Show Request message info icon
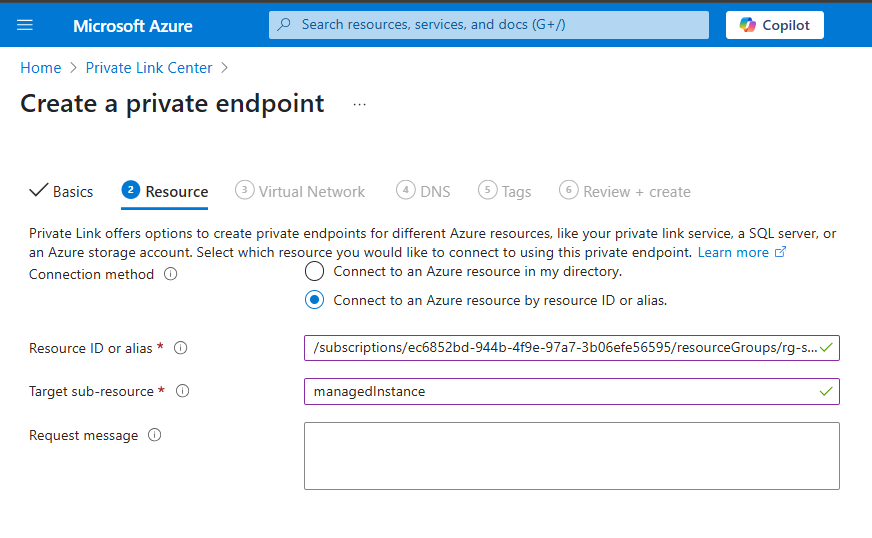Viewport: 872px width, 538px height. (x=155, y=435)
